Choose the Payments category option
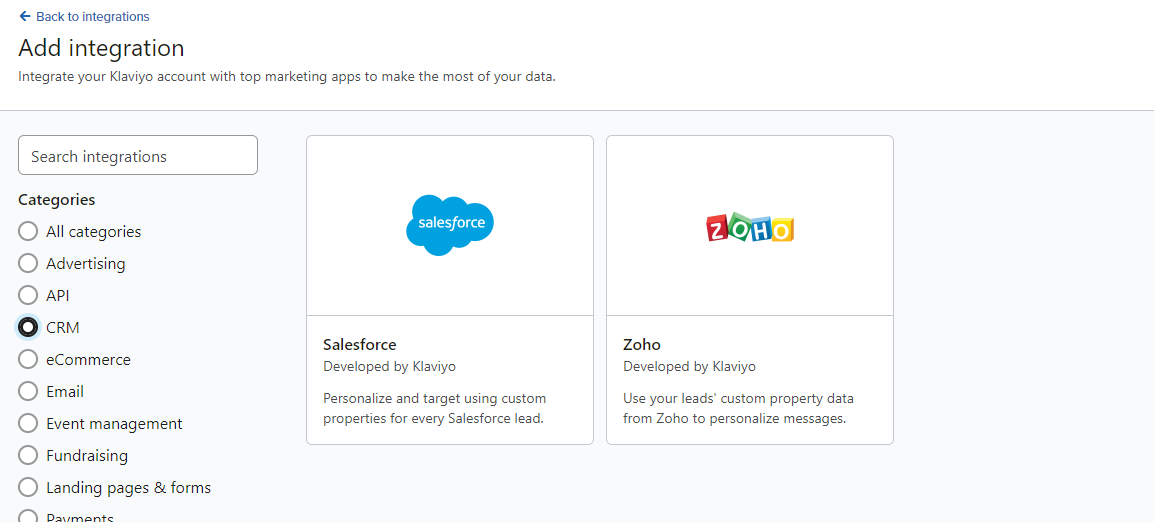 28,517
